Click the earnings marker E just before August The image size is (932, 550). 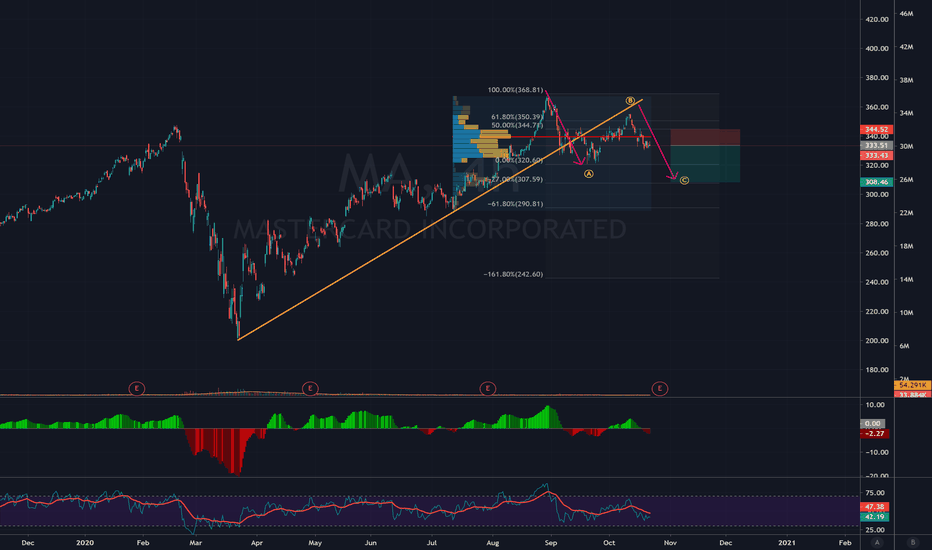[x=487, y=389]
